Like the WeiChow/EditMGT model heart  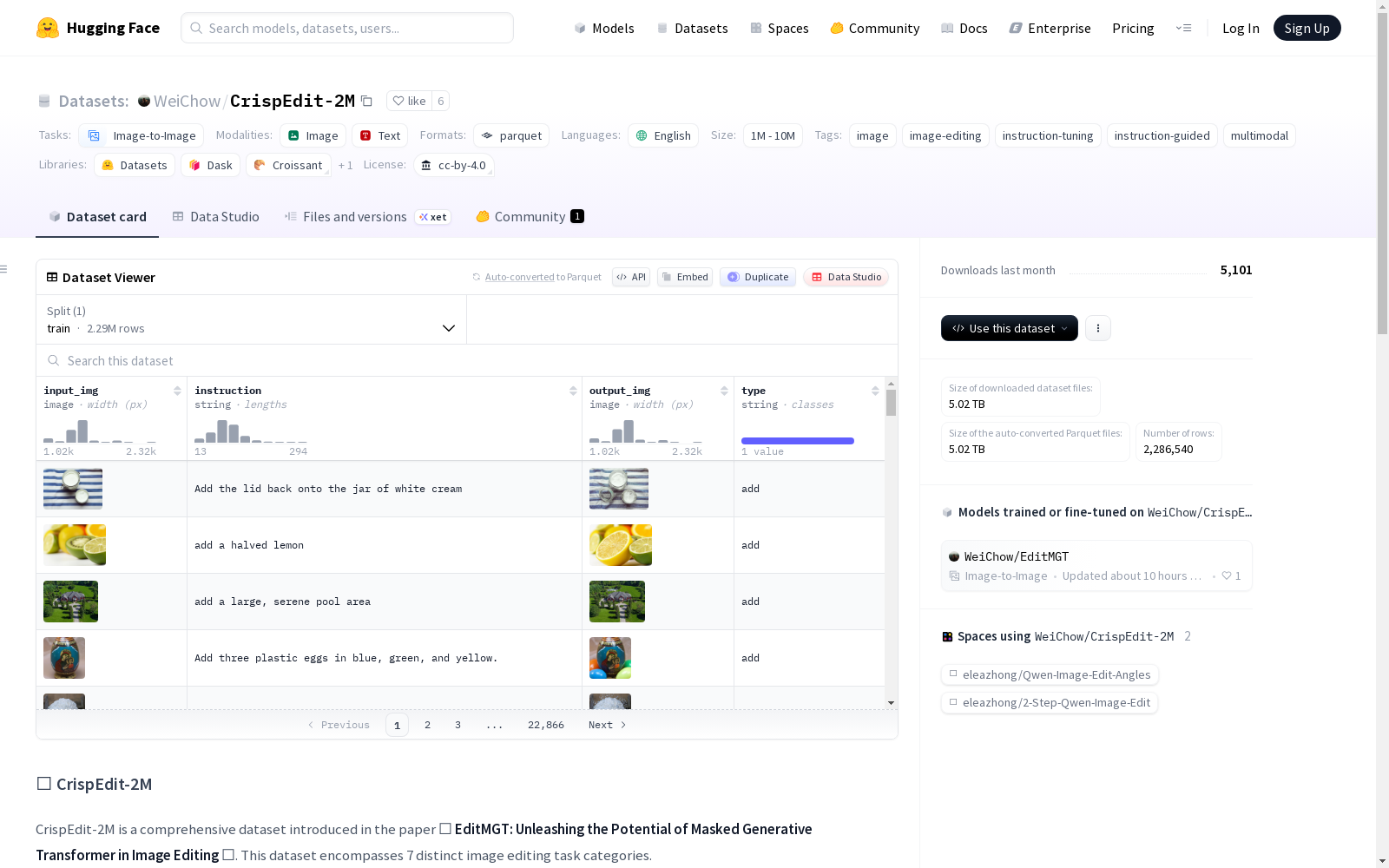click(x=1226, y=575)
